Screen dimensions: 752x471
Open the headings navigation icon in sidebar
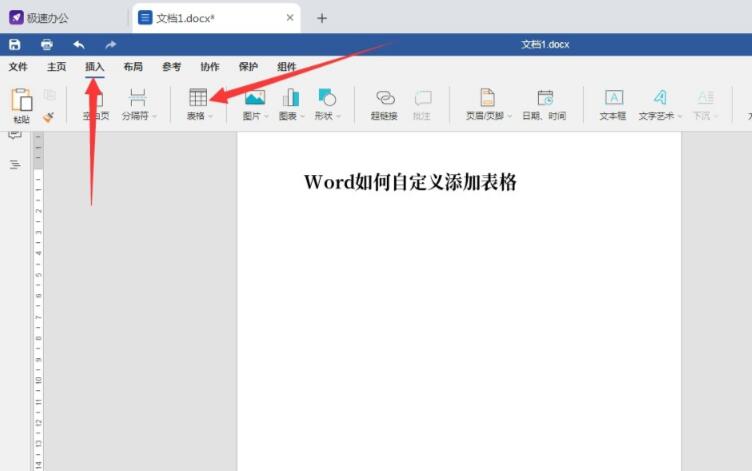click(x=15, y=165)
